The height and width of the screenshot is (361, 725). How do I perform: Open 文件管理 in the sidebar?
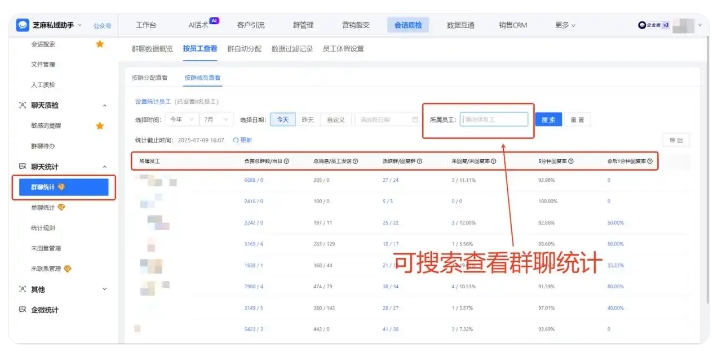click(x=43, y=65)
